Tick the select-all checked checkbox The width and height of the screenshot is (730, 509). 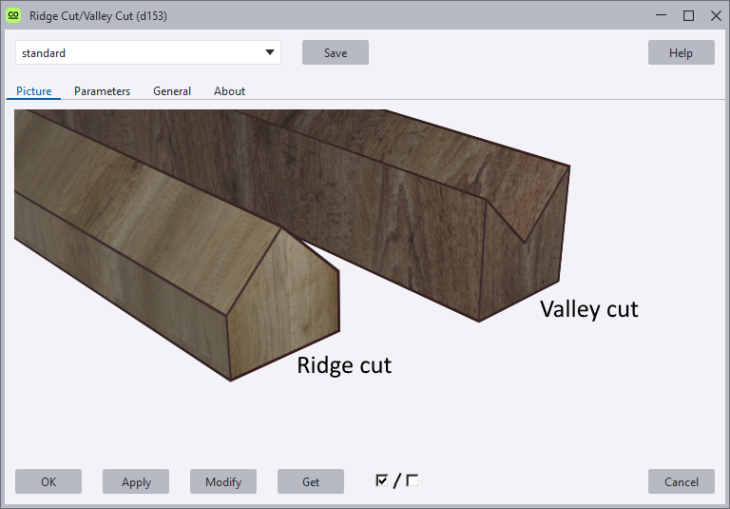pos(381,480)
